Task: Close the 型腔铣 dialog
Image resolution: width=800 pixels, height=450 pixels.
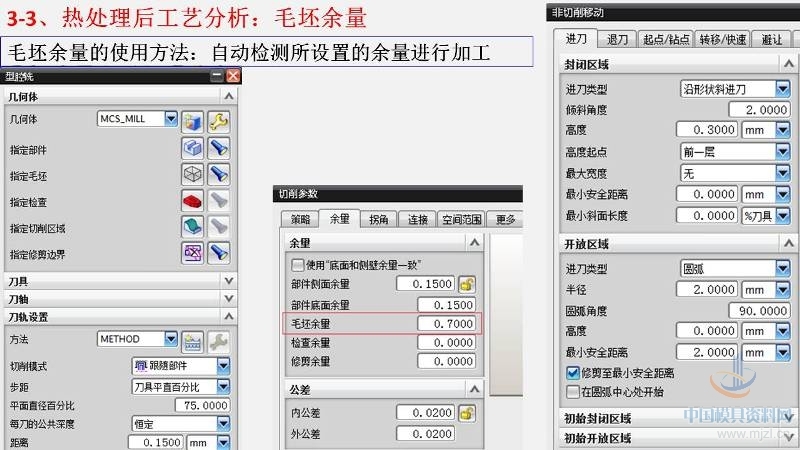Action: [233, 76]
